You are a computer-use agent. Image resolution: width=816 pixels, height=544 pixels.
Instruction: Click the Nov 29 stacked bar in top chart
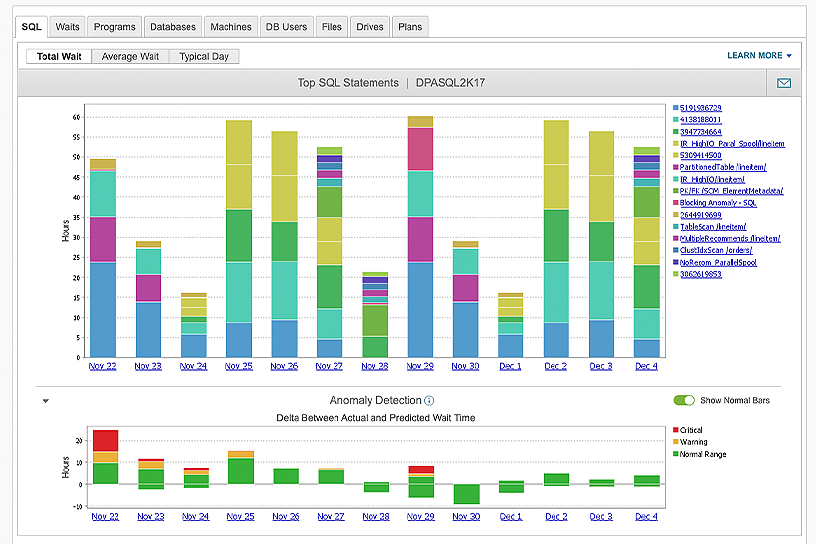(420, 240)
